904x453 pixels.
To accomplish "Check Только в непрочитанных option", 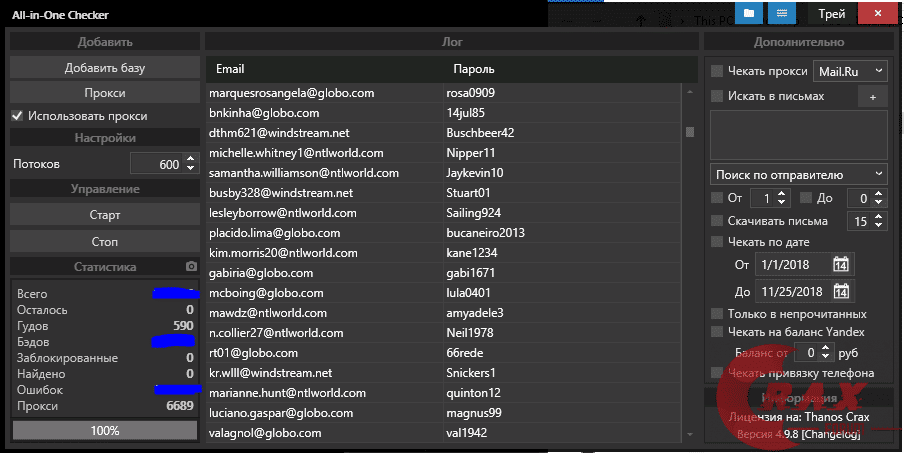I will 717,314.
